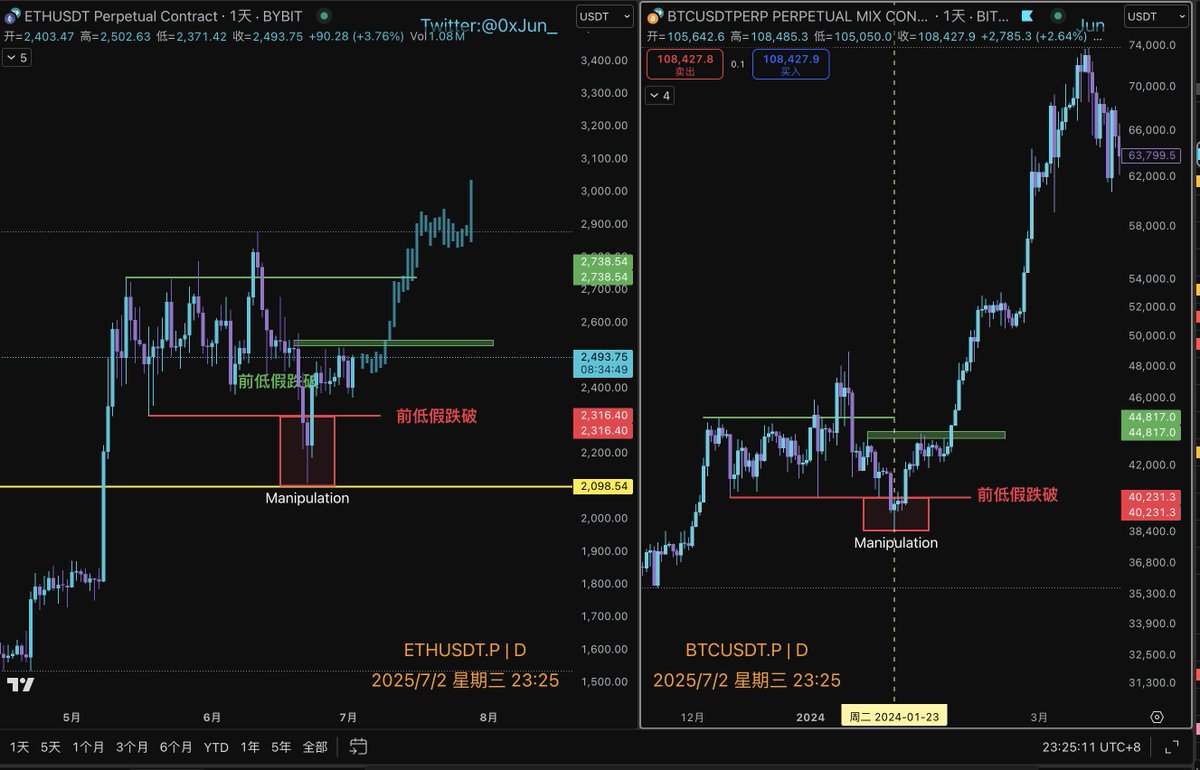The height and width of the screenshot is (770, 1200).
Task: Select the 全部 time range
Action: [x=314, y=746]
